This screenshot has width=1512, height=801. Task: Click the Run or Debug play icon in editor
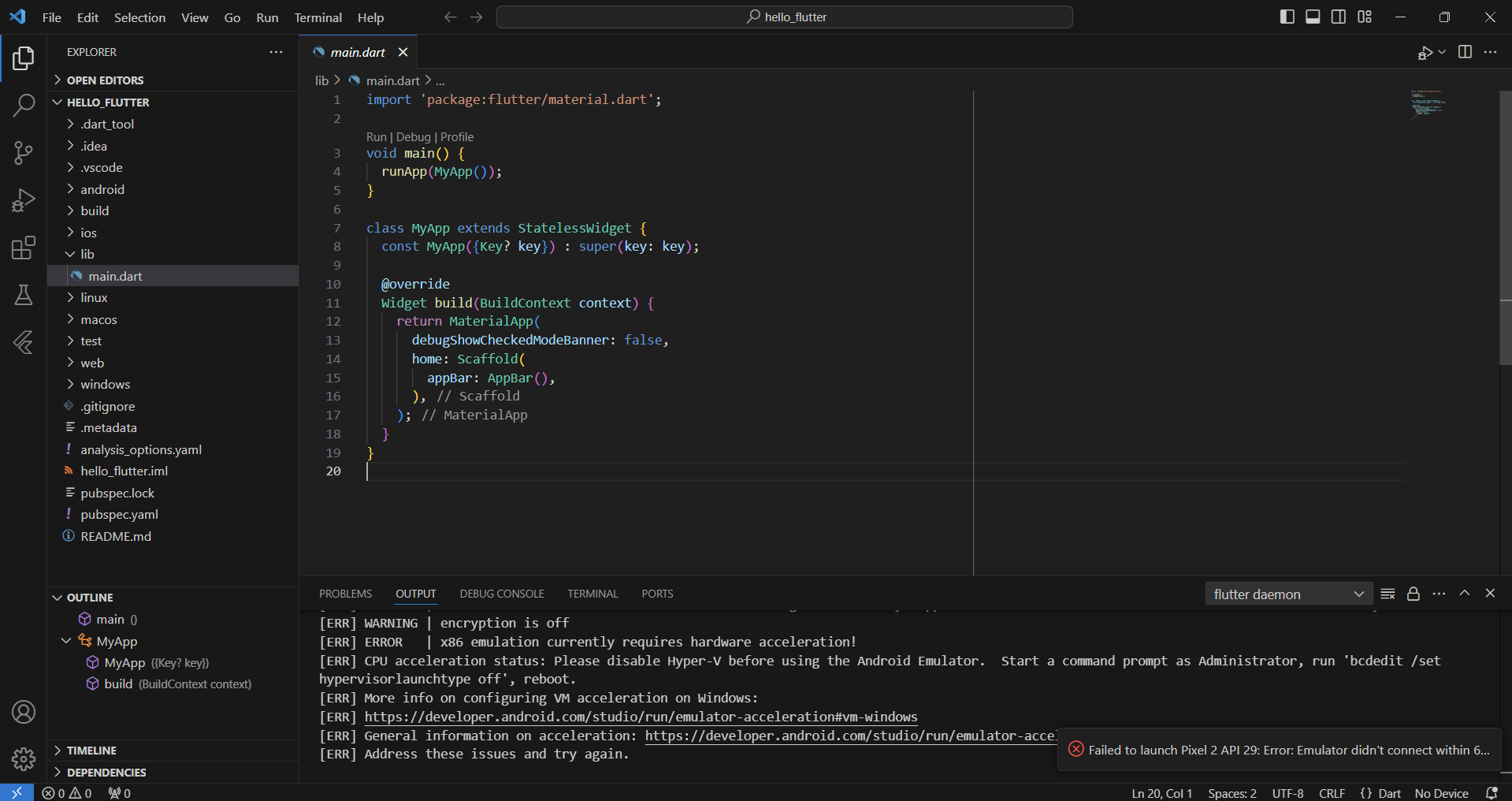(x=1425, y=53)
